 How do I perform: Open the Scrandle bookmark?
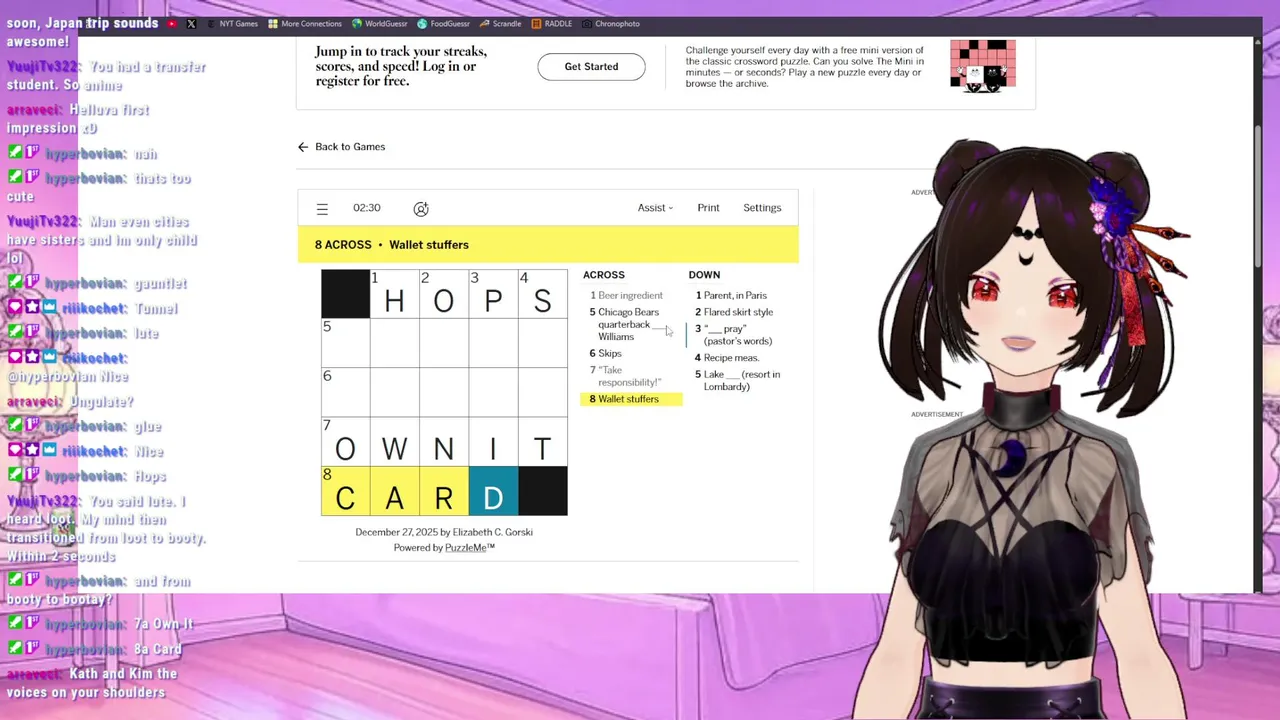pyautogui.click(x=500, y=23)
